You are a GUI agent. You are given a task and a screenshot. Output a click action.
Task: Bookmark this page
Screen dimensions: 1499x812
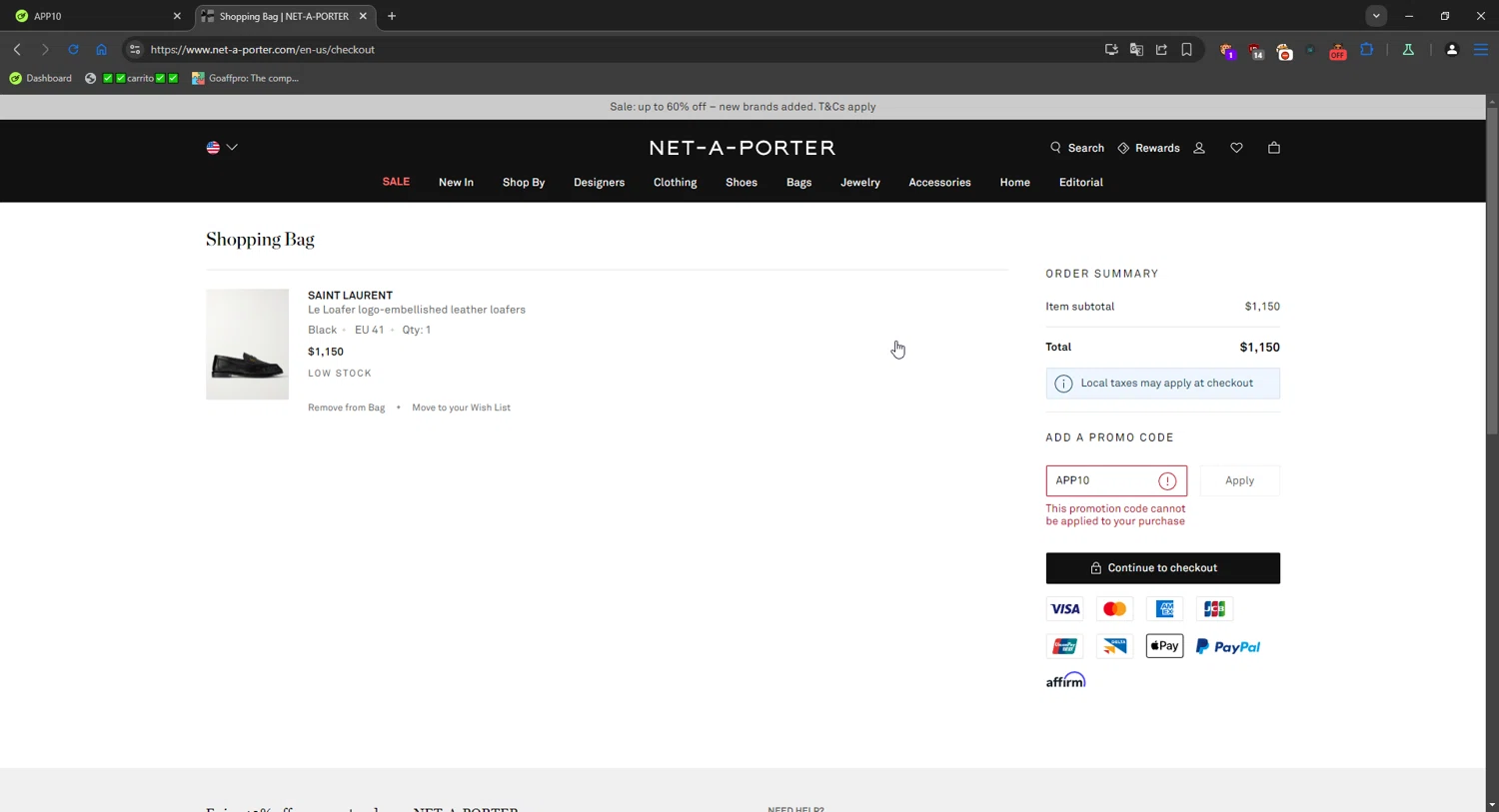(1186, 49)
